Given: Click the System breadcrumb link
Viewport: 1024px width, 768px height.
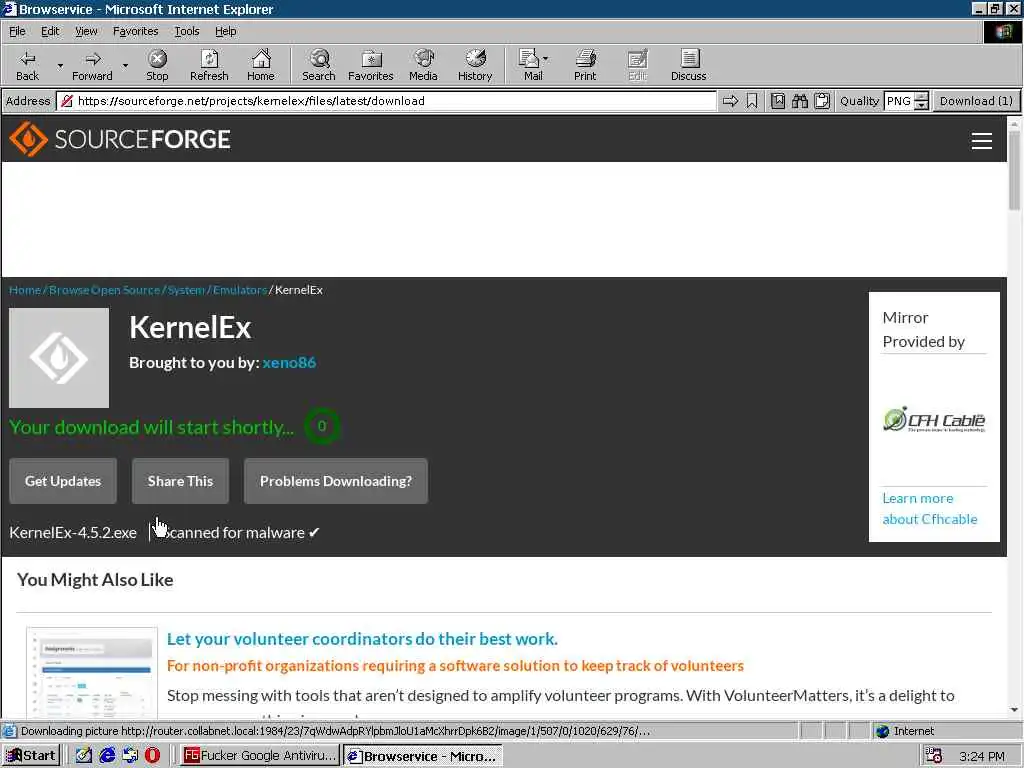Looking at the screenshot, I should click(x=186, y=290).
